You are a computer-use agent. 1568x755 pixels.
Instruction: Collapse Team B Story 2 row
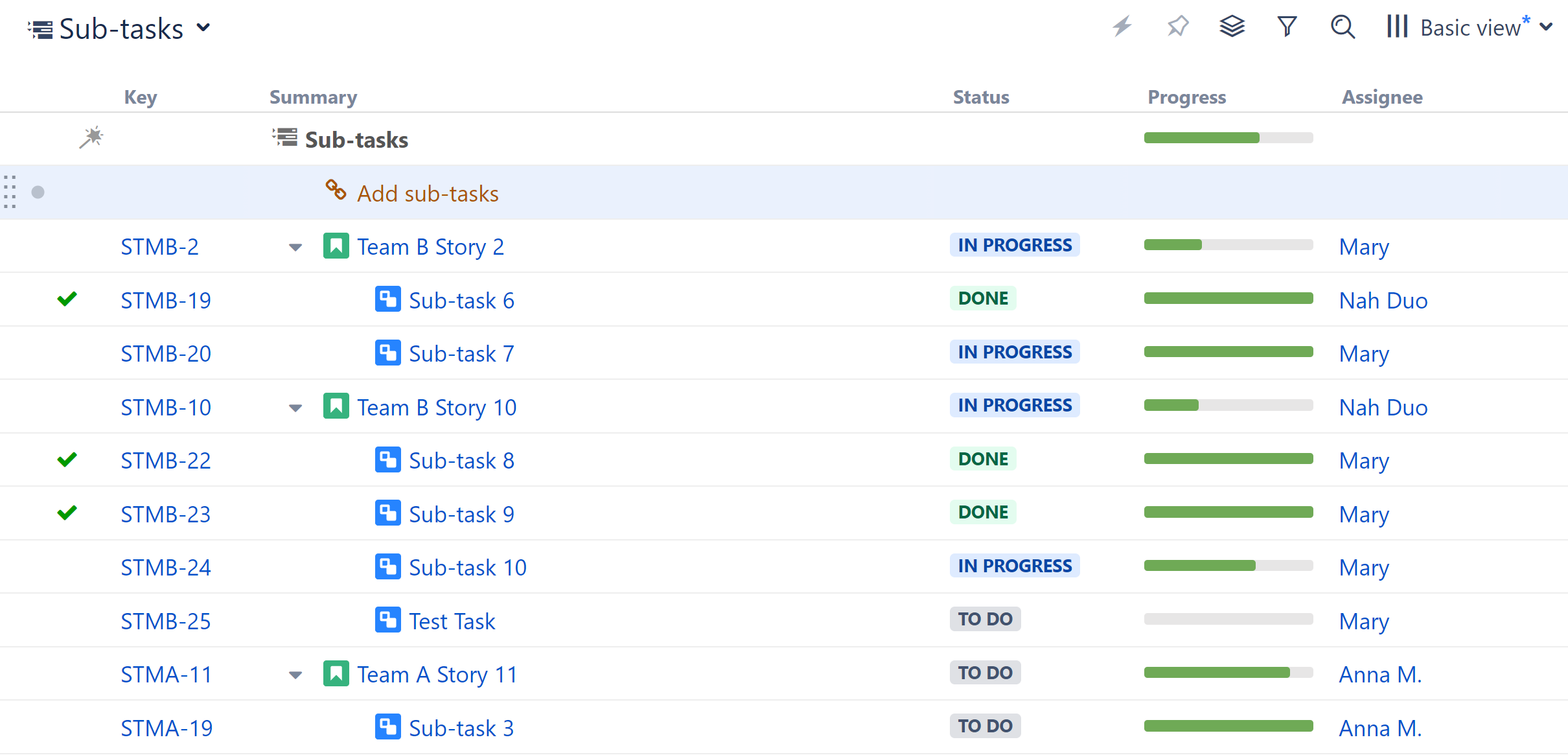tap(295, 247)
